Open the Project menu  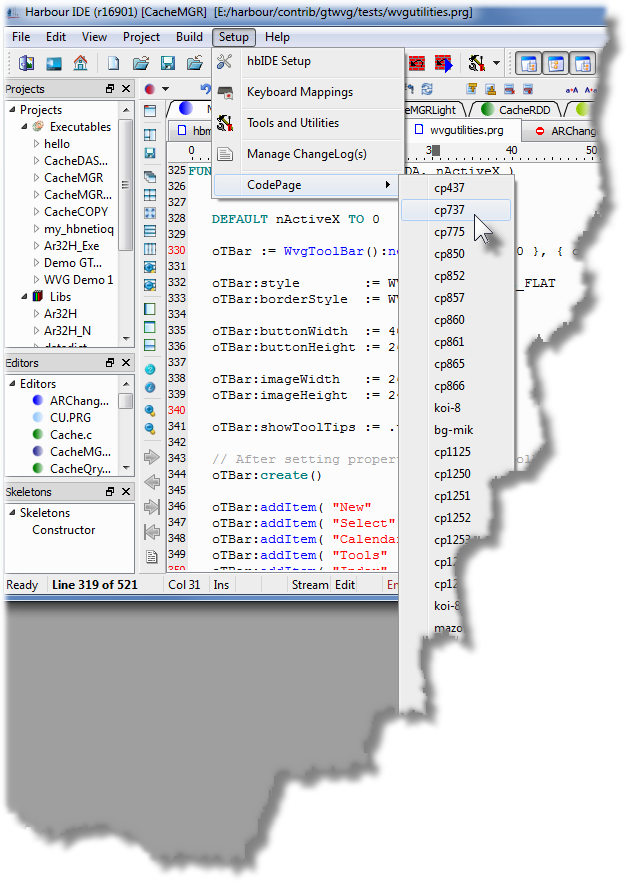point(141,37)
